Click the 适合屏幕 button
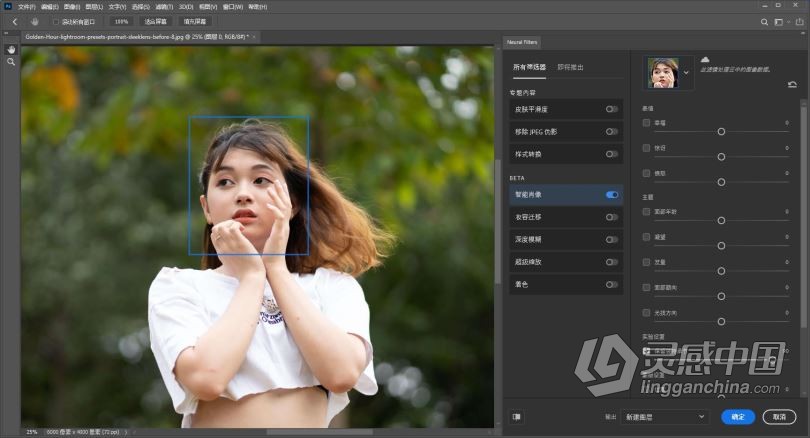This screenshot has width=810, height=438. [155, 22]
